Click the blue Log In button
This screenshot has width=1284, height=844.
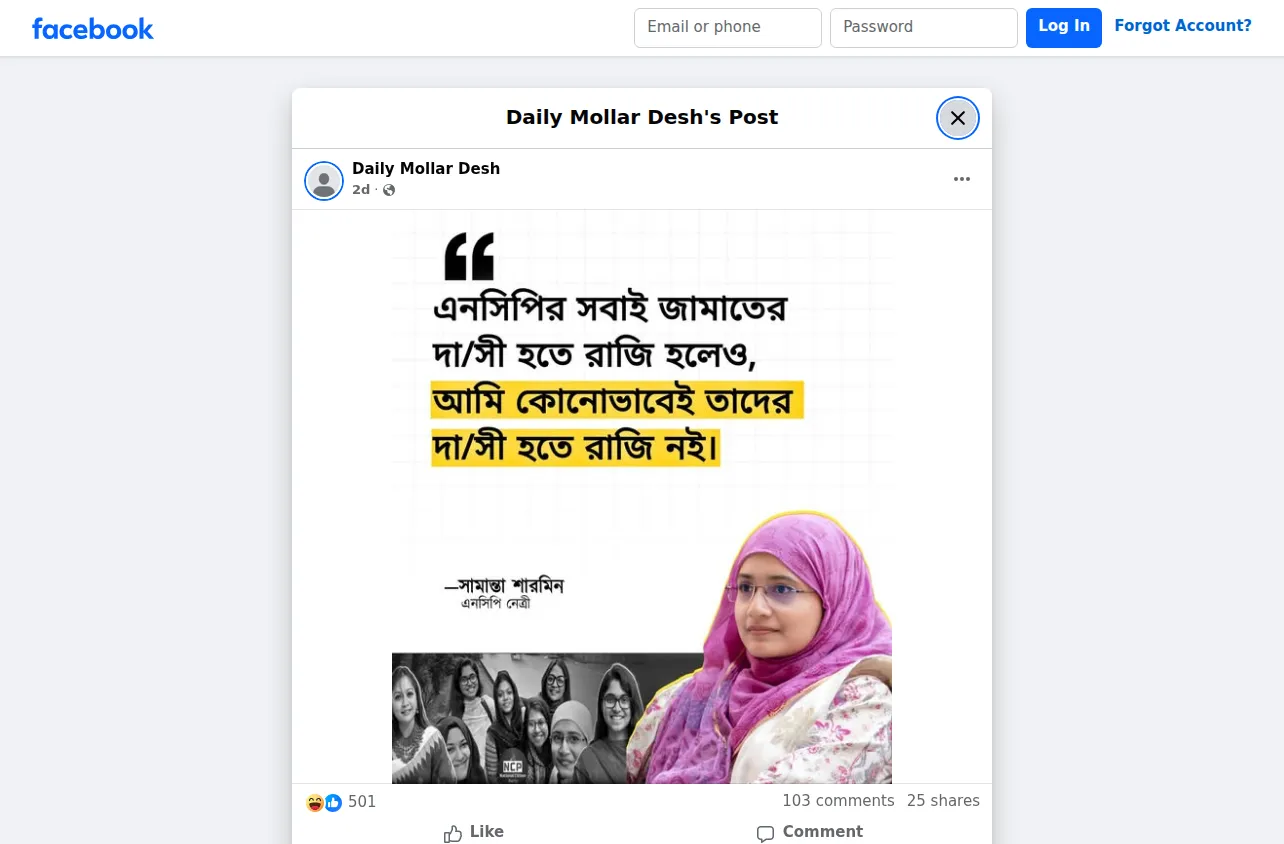click(x=1064, y=27)
